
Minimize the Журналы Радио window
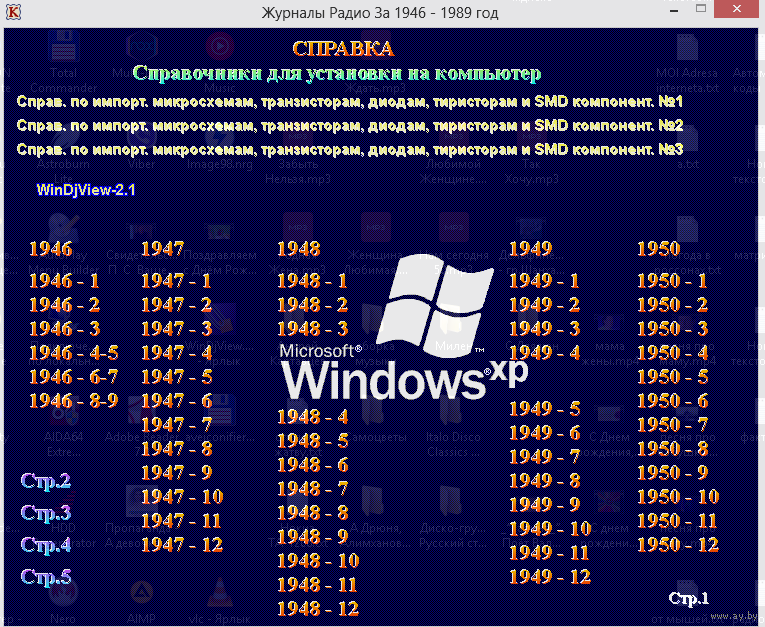click(674, 10)
